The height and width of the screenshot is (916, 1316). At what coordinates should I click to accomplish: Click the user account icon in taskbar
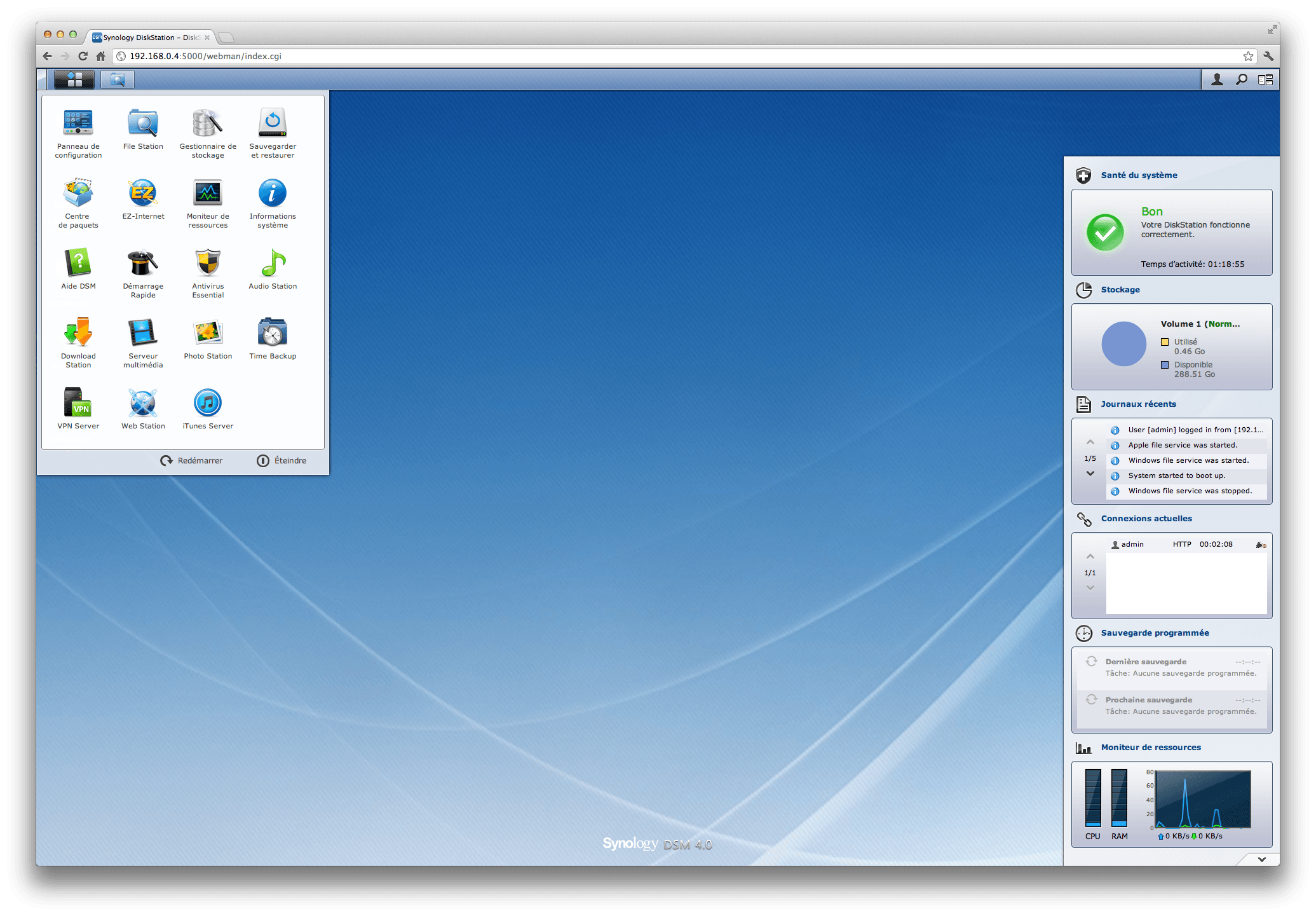pyautogui.click(x=1217, y=79)
